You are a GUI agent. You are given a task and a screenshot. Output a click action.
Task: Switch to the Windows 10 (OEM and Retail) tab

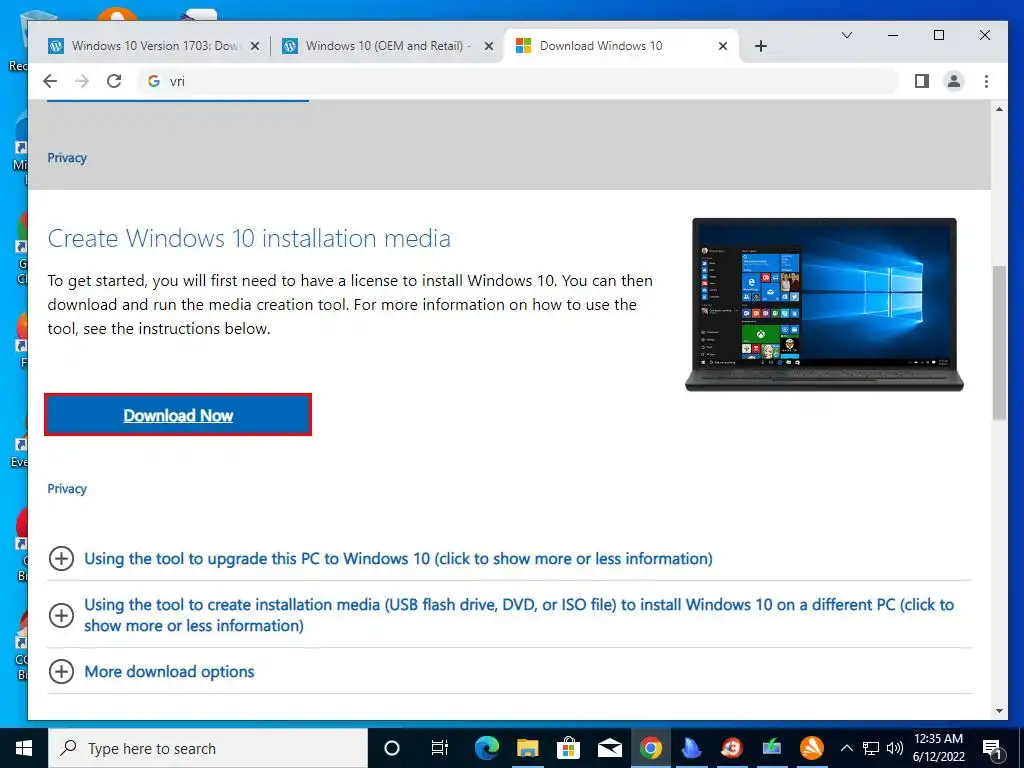pos(388,46)
